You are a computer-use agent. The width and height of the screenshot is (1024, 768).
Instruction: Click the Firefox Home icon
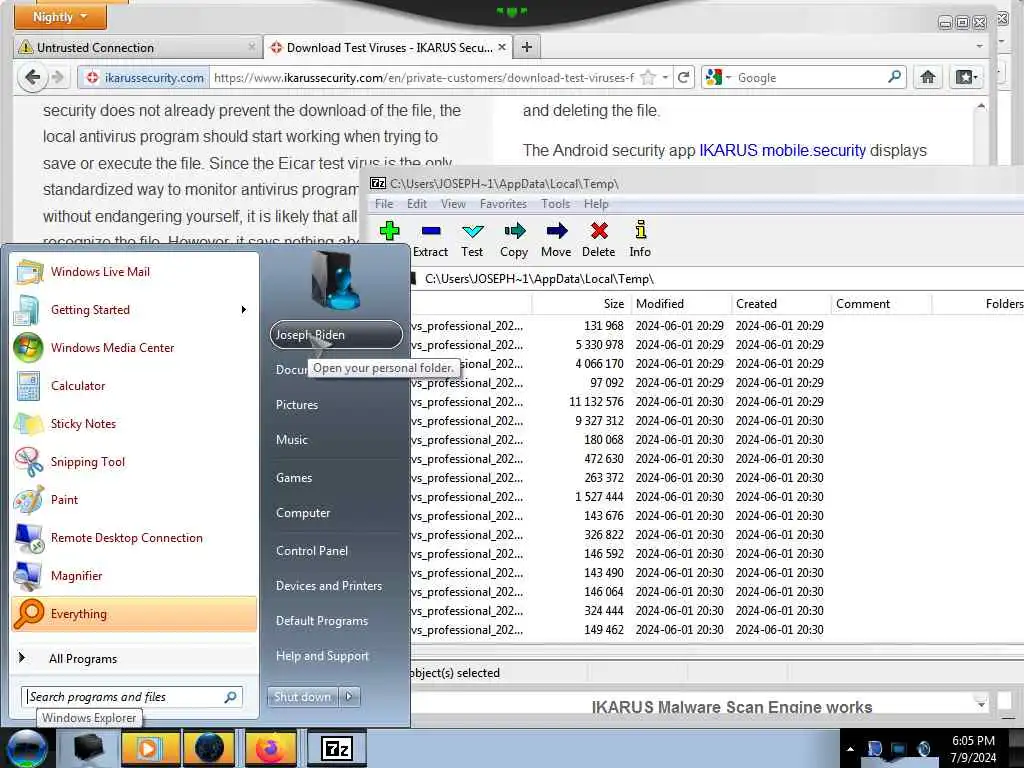[x=927, y=77]
